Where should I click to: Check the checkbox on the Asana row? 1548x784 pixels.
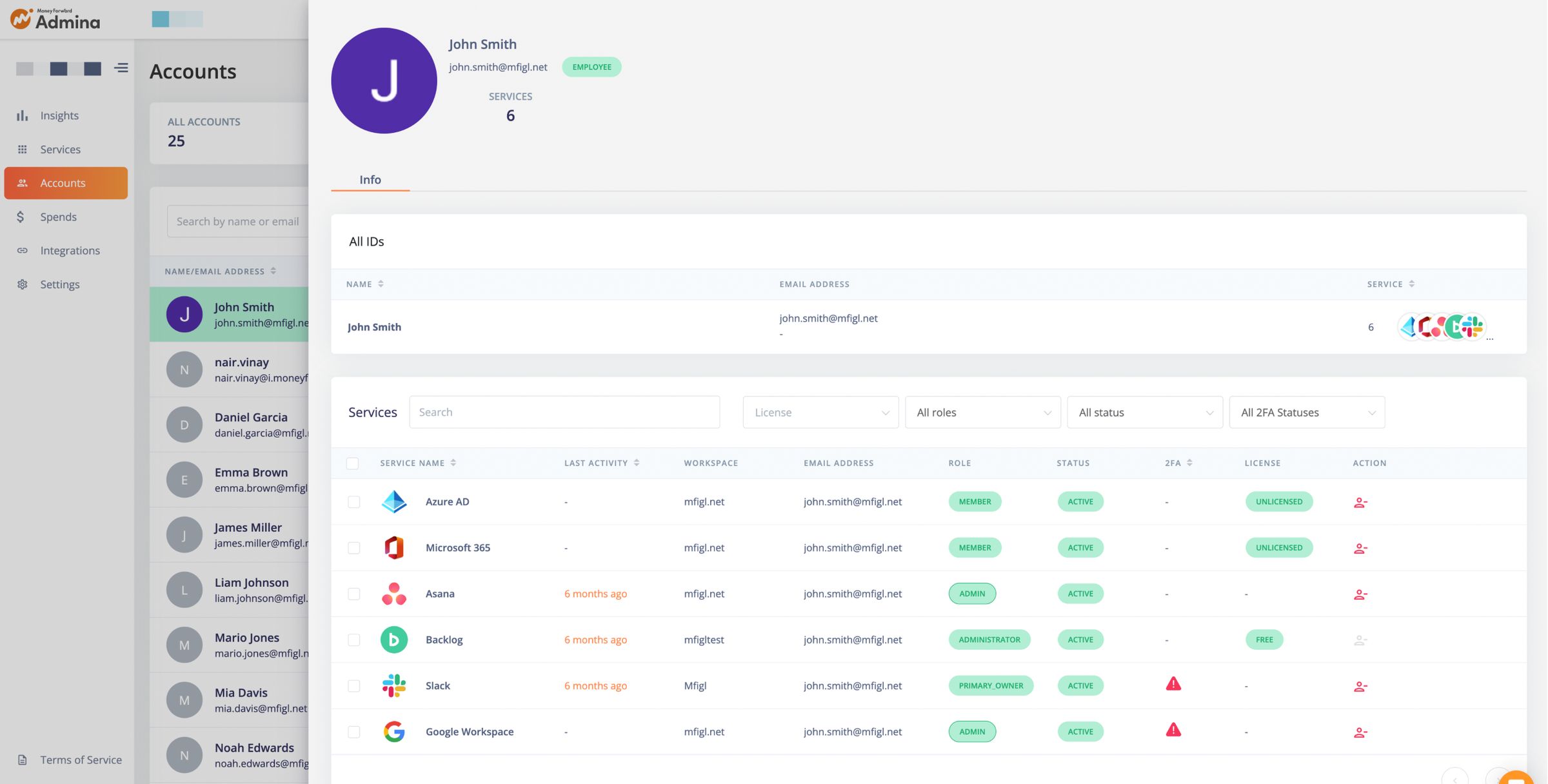353,593
